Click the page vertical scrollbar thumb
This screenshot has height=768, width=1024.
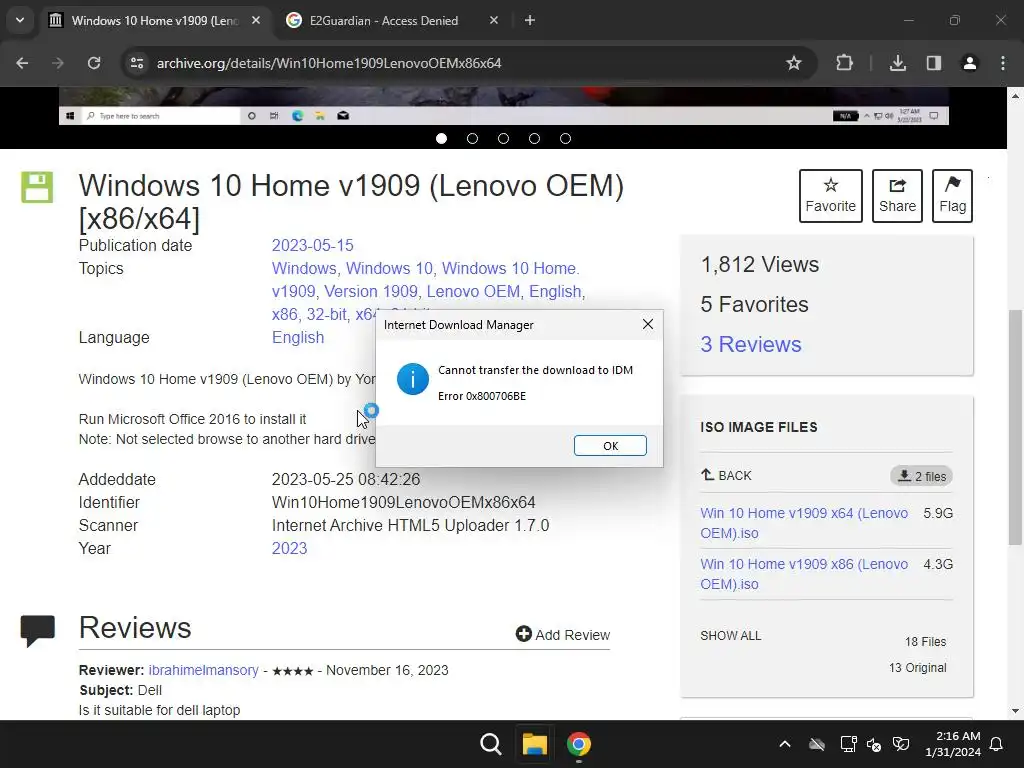point(1015,428)
